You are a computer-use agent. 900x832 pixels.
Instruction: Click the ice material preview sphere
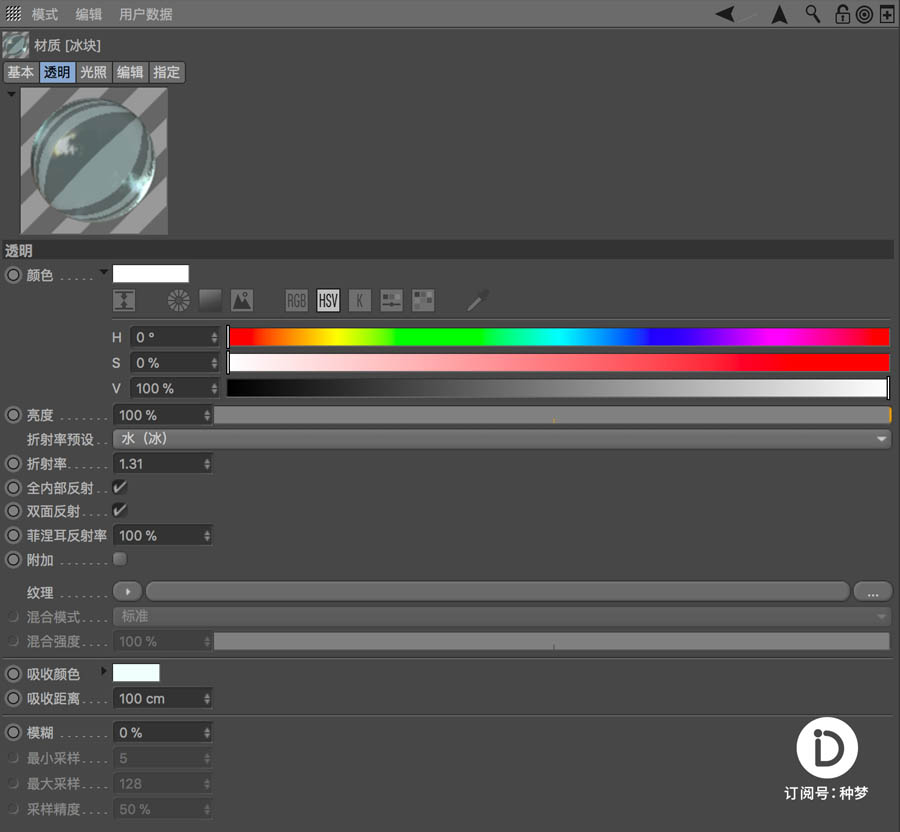(94, 160)
